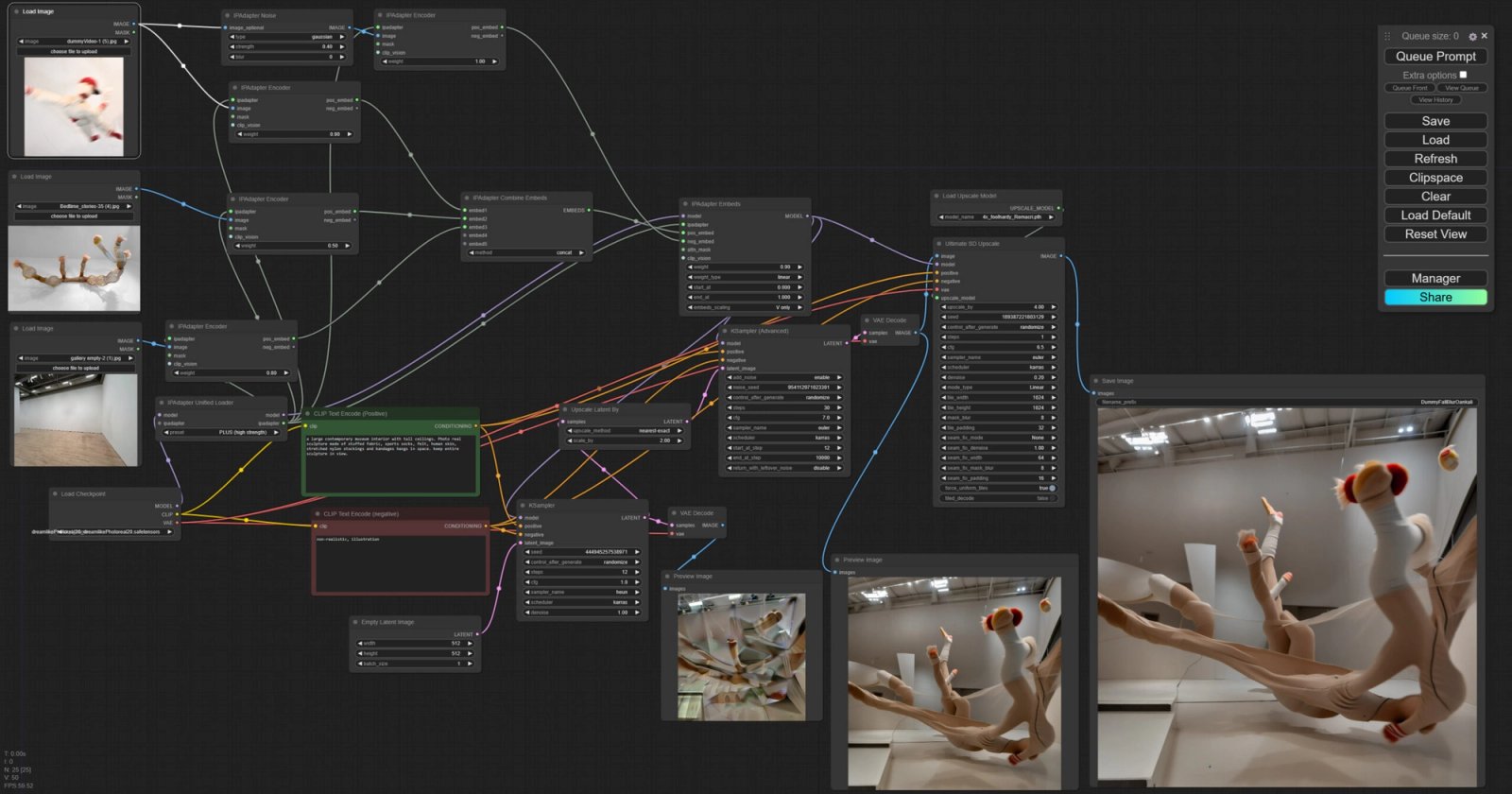Open the type gaussian dropdown in IPAdapter Noise
The height and width of the screenshot is (794, 1512).
pos(287,37)
